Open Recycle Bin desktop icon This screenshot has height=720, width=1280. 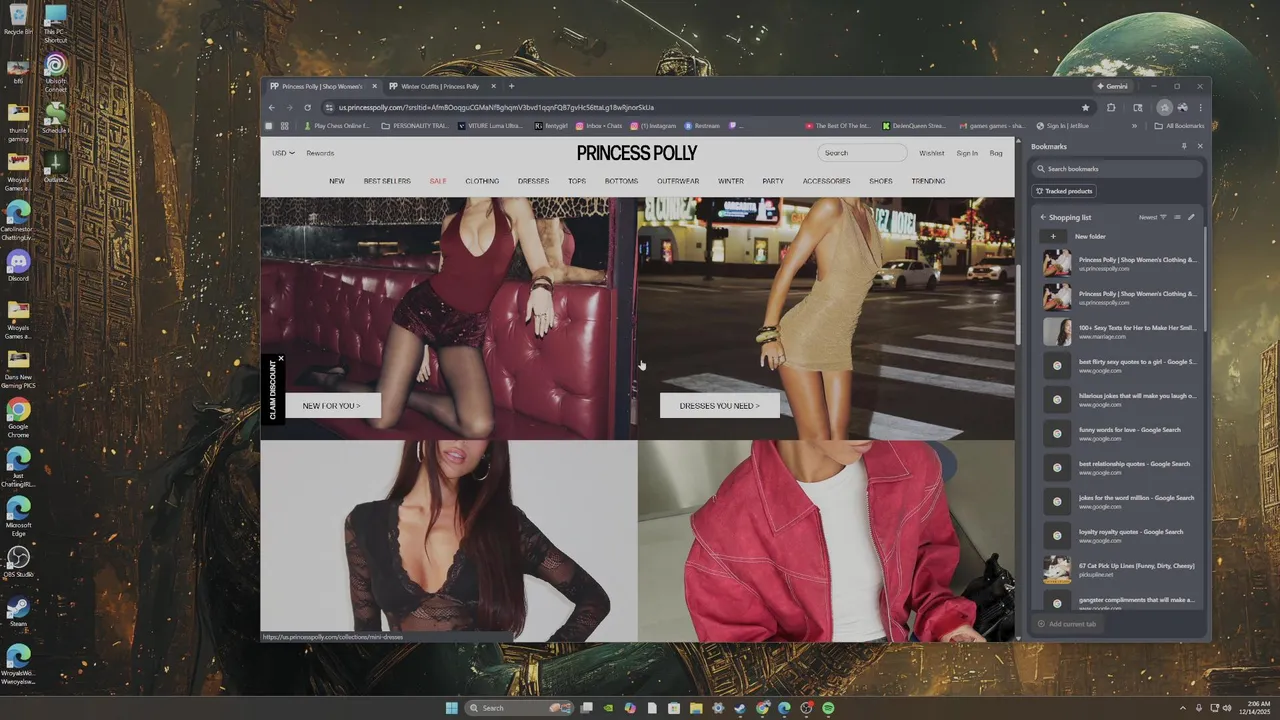[x=18, y=18]
